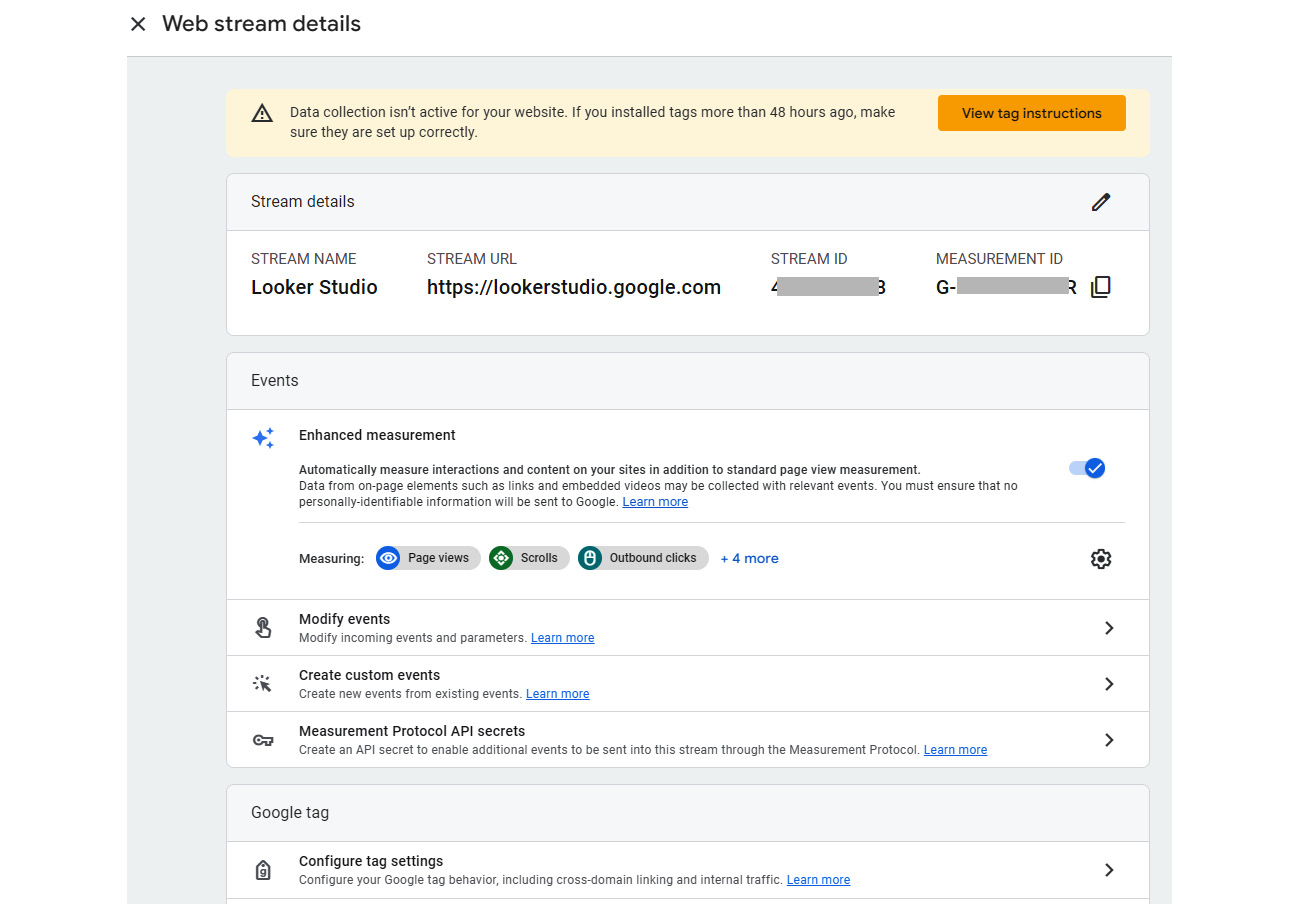Viewport: 1300px width, 905px height.
Task: Click the Create custom events row title
Action: click(x=369, y=675)
